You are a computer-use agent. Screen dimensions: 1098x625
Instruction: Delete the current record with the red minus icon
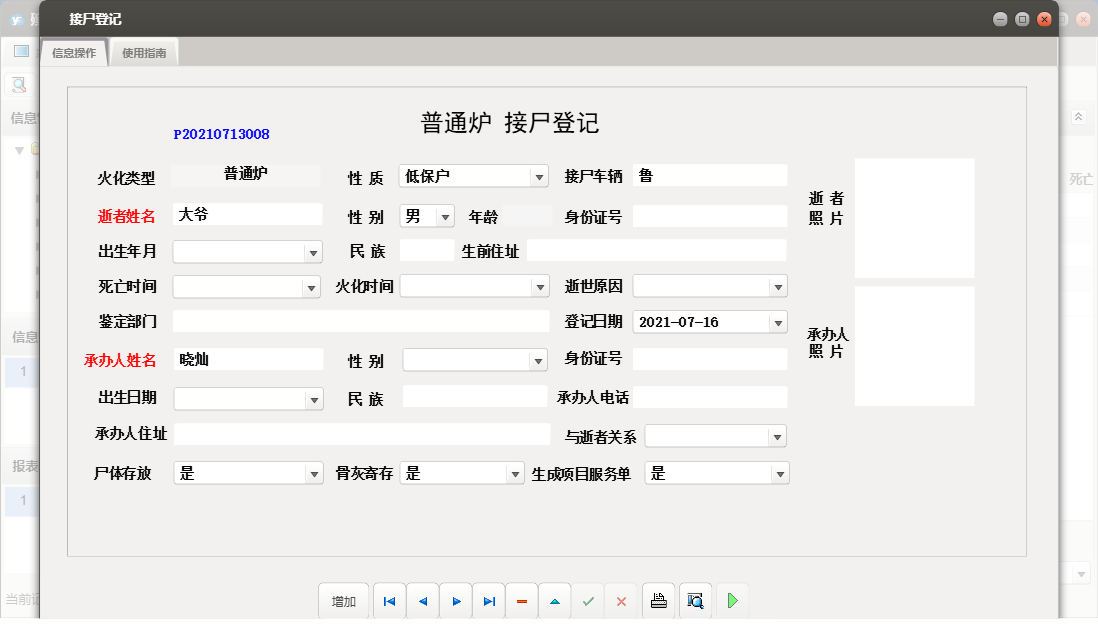pos(521,600)
